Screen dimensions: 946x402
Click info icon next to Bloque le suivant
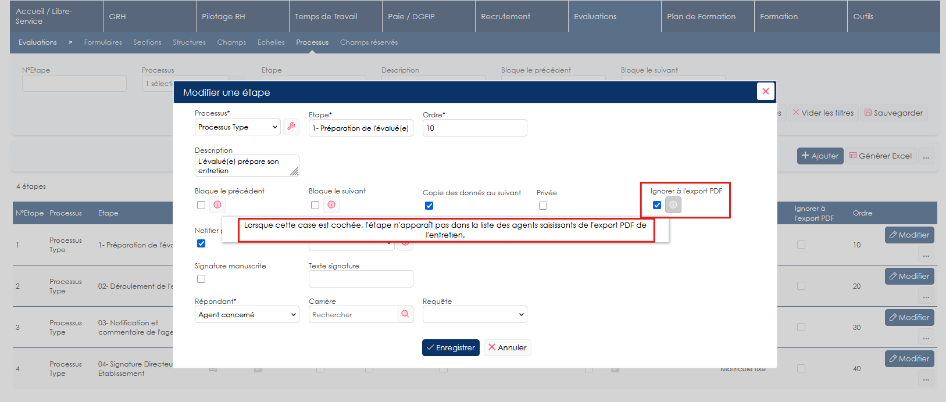pos(331,205)
